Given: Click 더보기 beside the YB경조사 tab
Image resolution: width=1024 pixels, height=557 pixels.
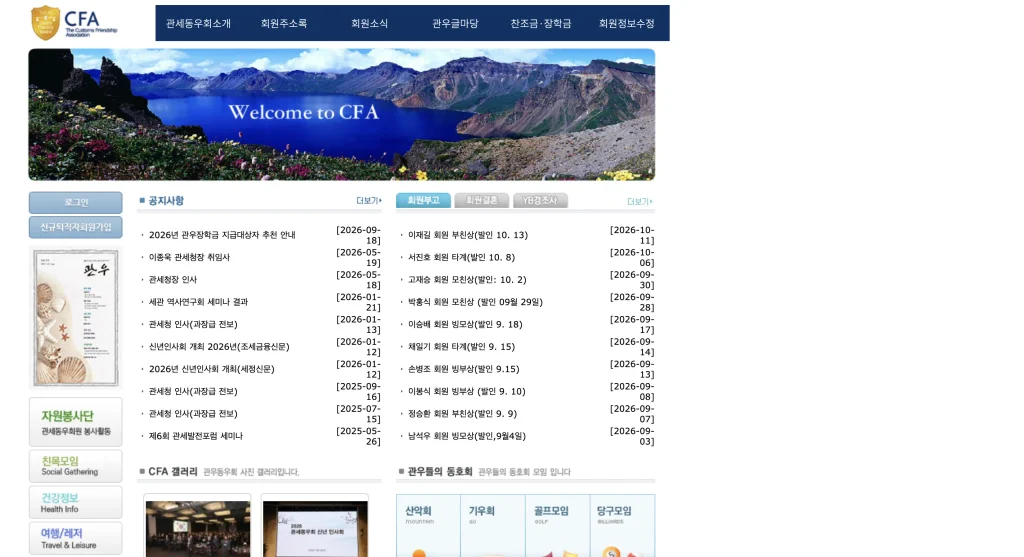Looking at the screenshot, I should tap(640, 202).
